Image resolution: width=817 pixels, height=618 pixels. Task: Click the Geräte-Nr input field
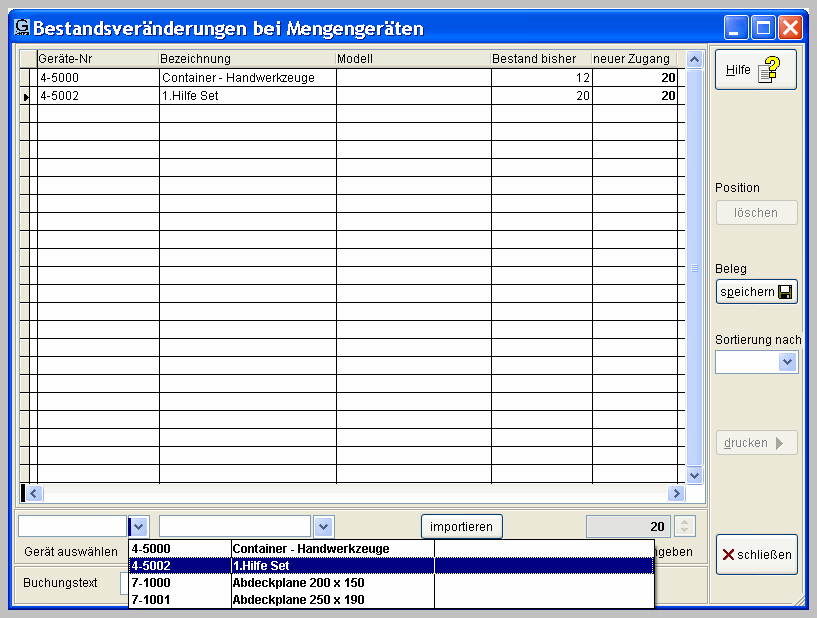click(x=73, y=526)
